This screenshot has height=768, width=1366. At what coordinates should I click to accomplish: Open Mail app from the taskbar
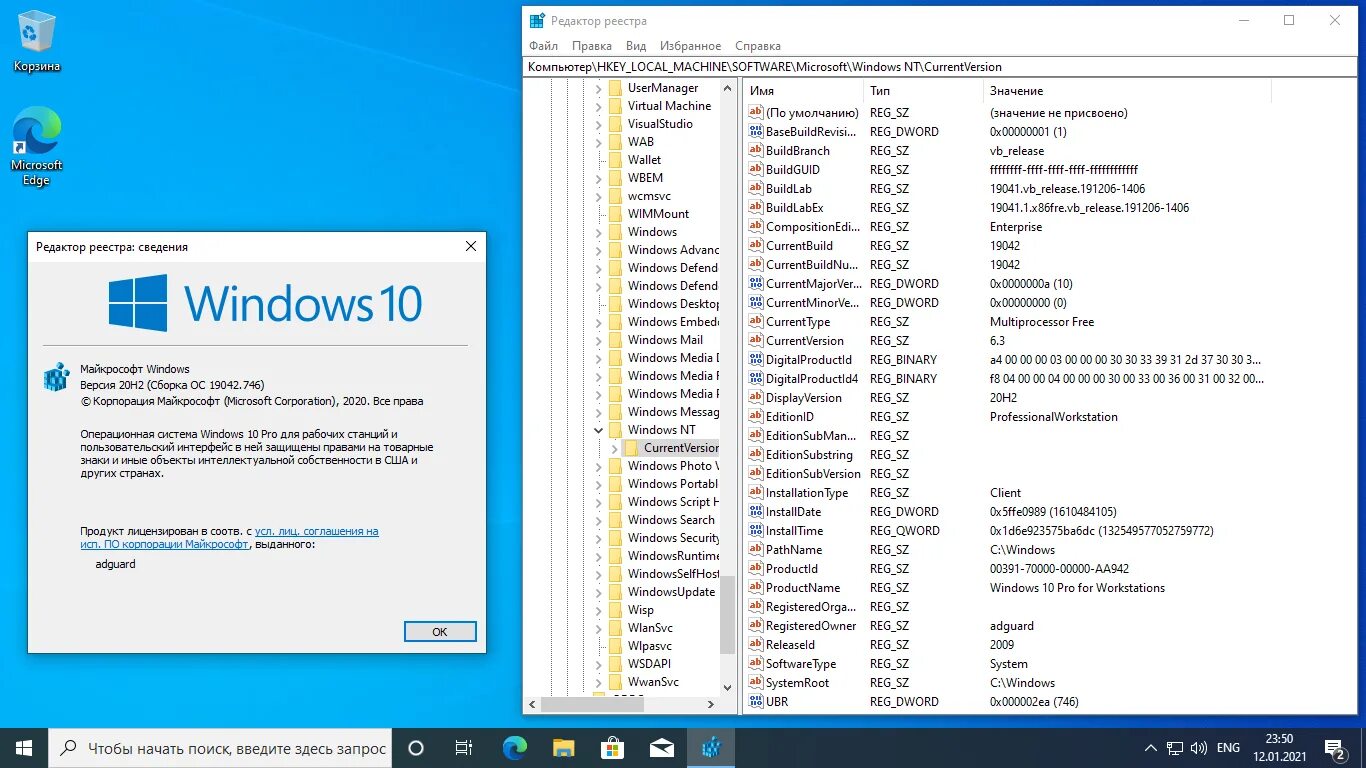point(661,748)
